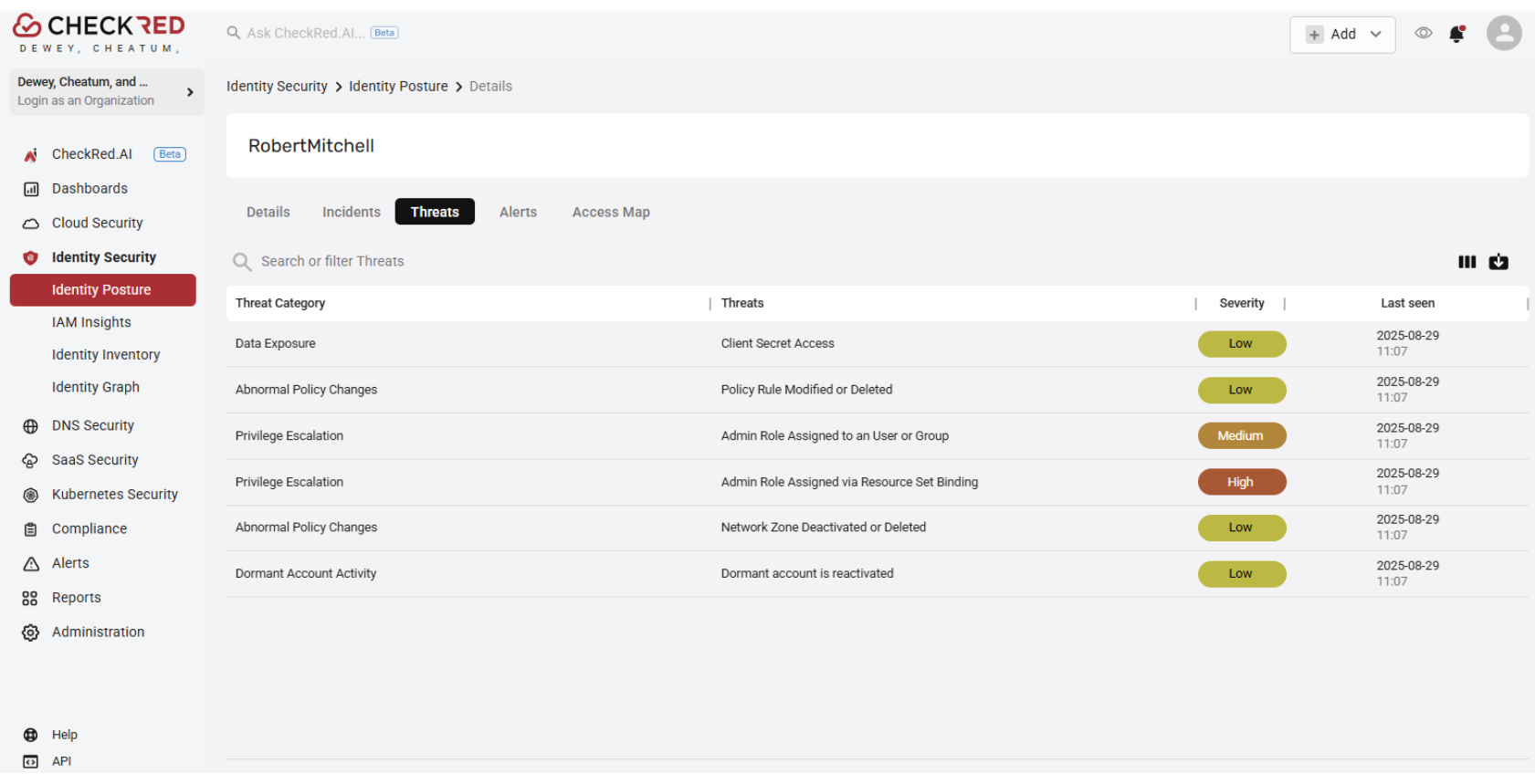Click High severity badge
Viewport: 1535px width, 784px height.
pos(1241,482)
